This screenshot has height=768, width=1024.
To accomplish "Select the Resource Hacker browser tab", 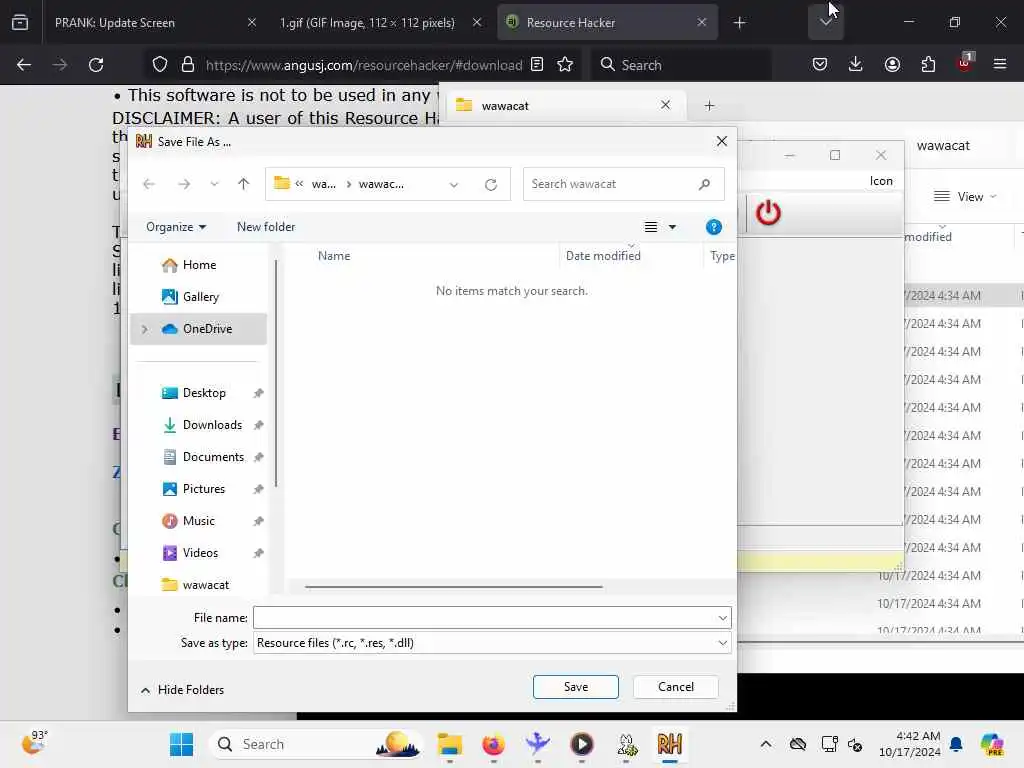I will 607,23.
